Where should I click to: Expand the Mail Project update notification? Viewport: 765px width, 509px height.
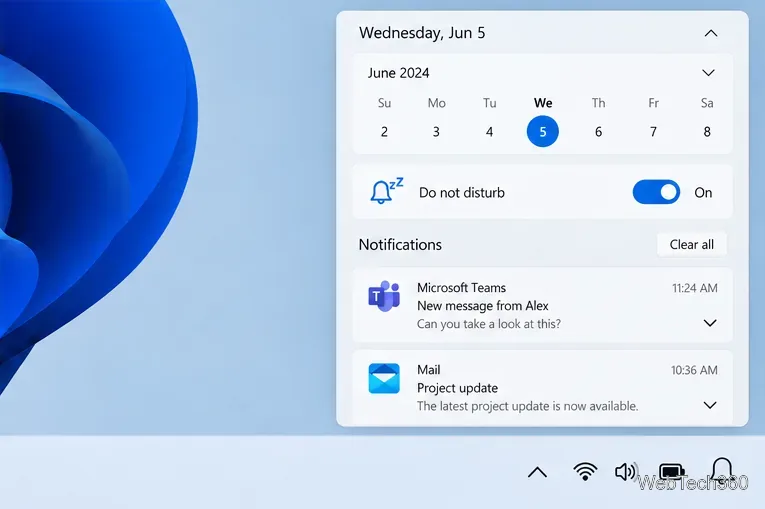tap(710, 405)
